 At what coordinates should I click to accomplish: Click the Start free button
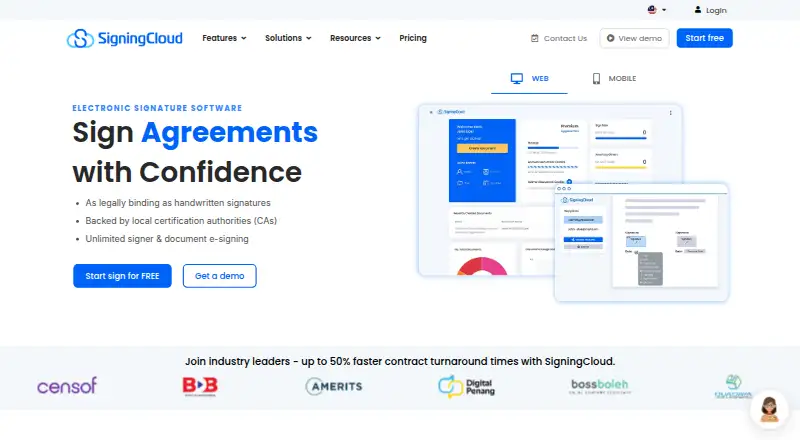coord(704,38)
